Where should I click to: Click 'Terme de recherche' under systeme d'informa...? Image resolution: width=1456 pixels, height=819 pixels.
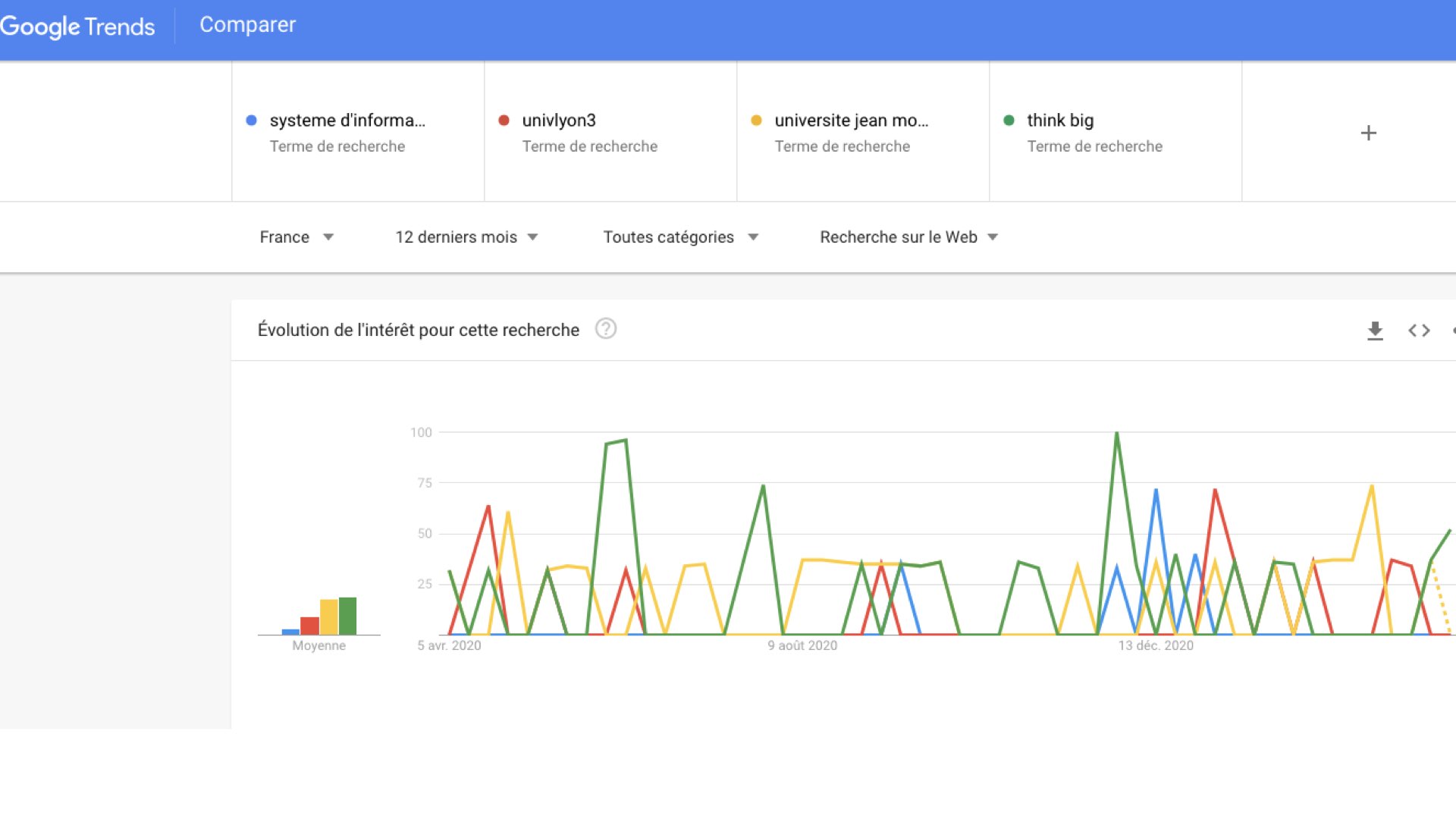point(337,146)
